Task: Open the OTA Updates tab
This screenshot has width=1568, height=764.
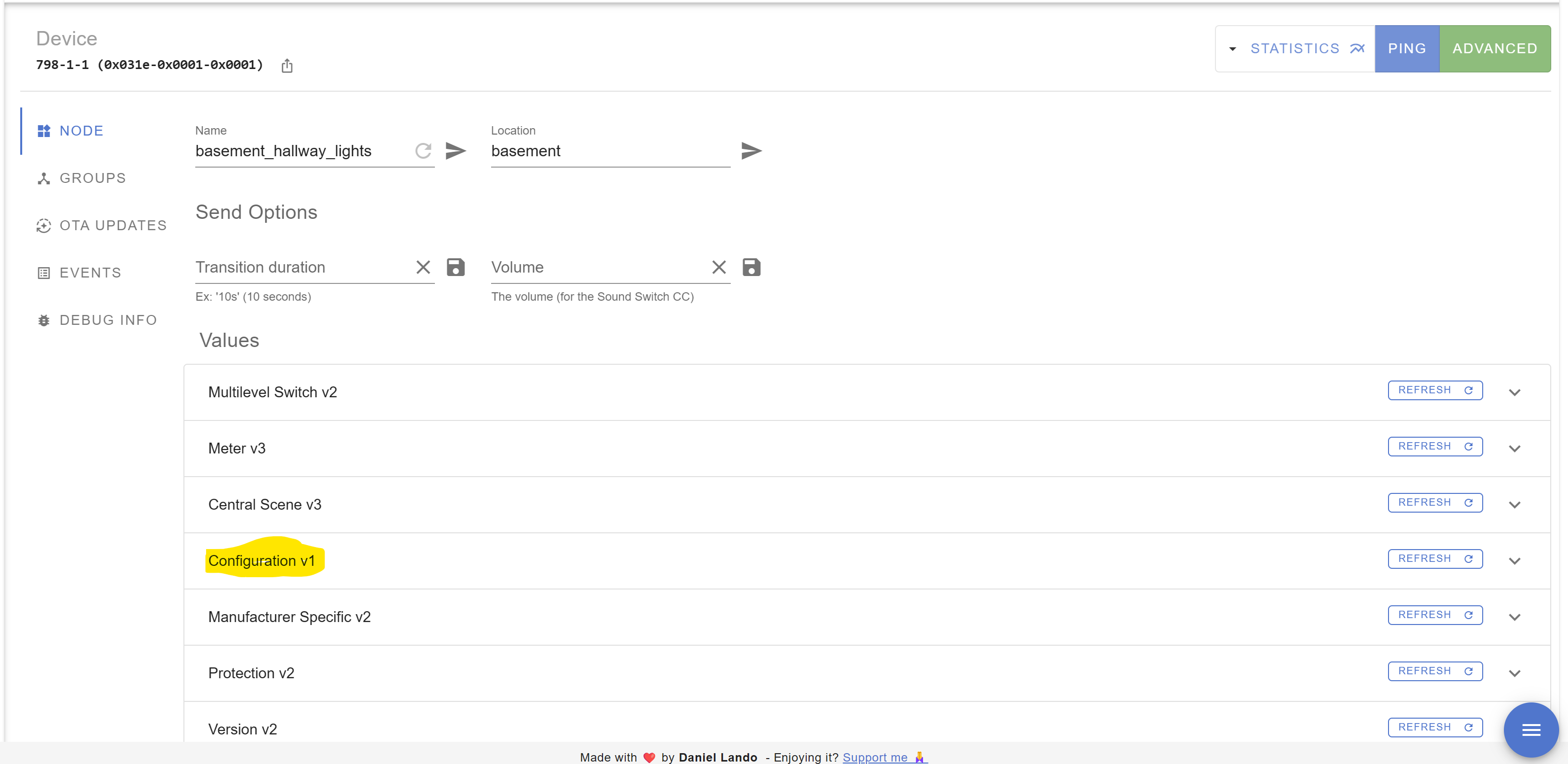Action: click(112, 226)
